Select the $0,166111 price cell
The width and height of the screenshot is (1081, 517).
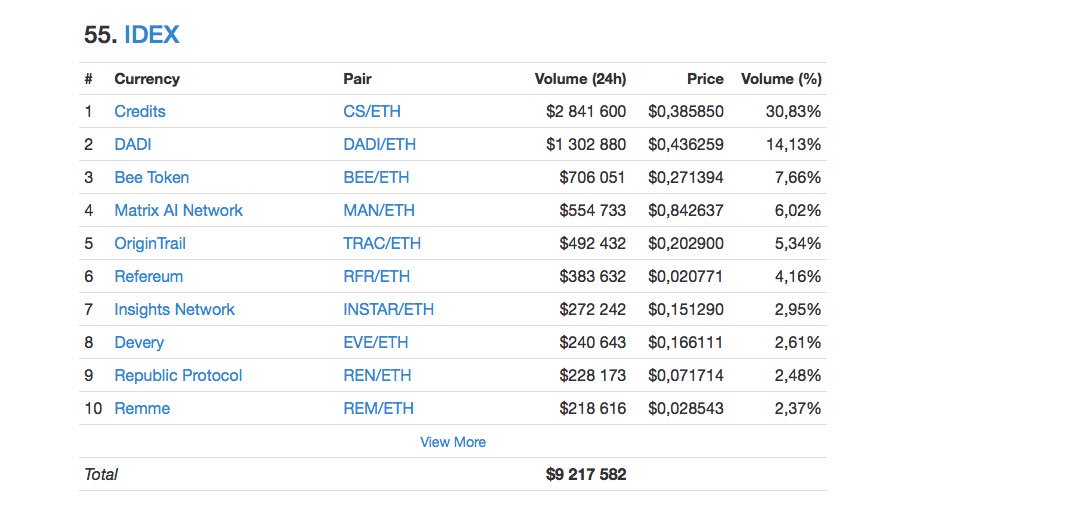[686, 343]
